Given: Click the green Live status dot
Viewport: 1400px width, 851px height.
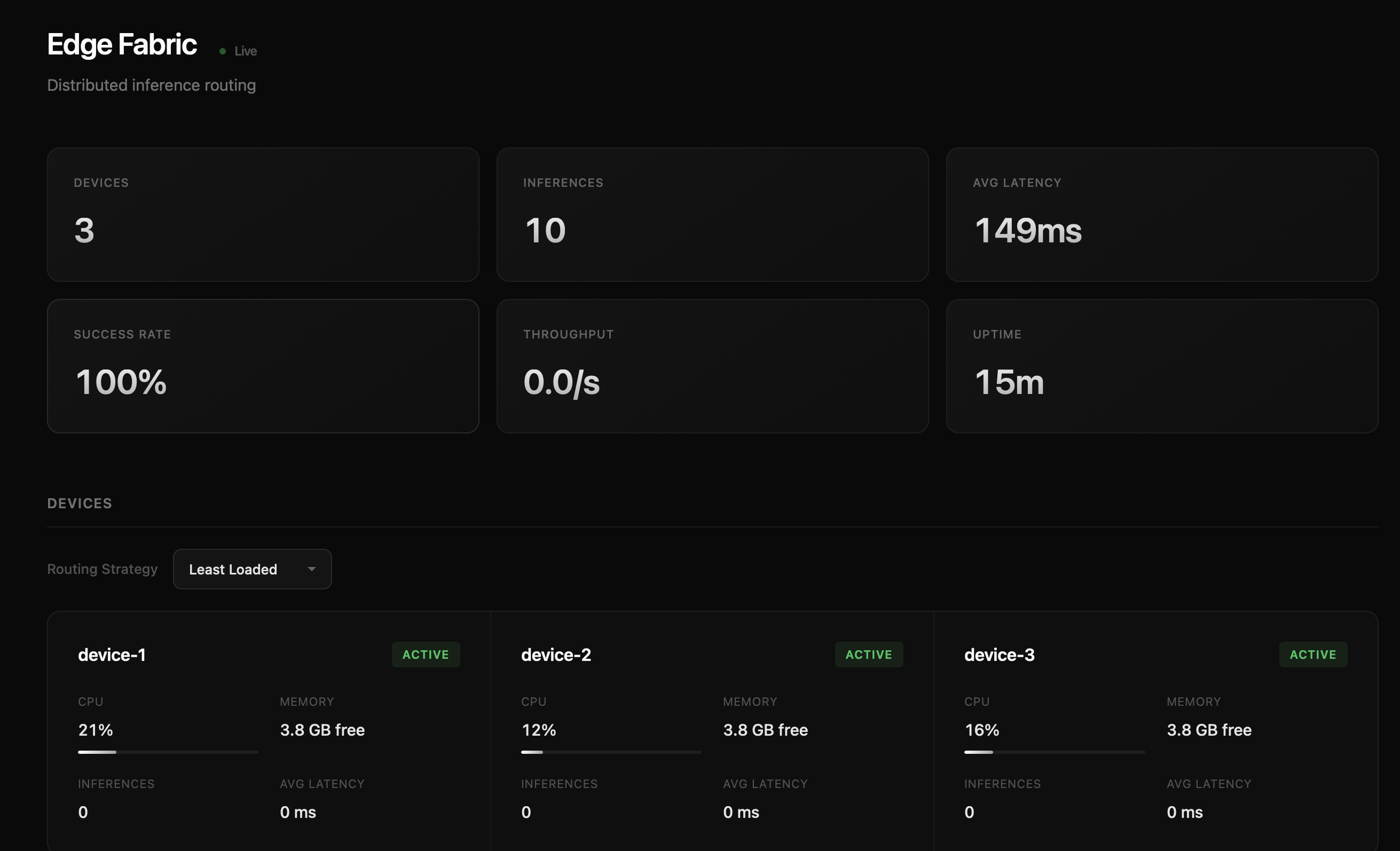Looking at the screenshot, I should tap(223, 51).
